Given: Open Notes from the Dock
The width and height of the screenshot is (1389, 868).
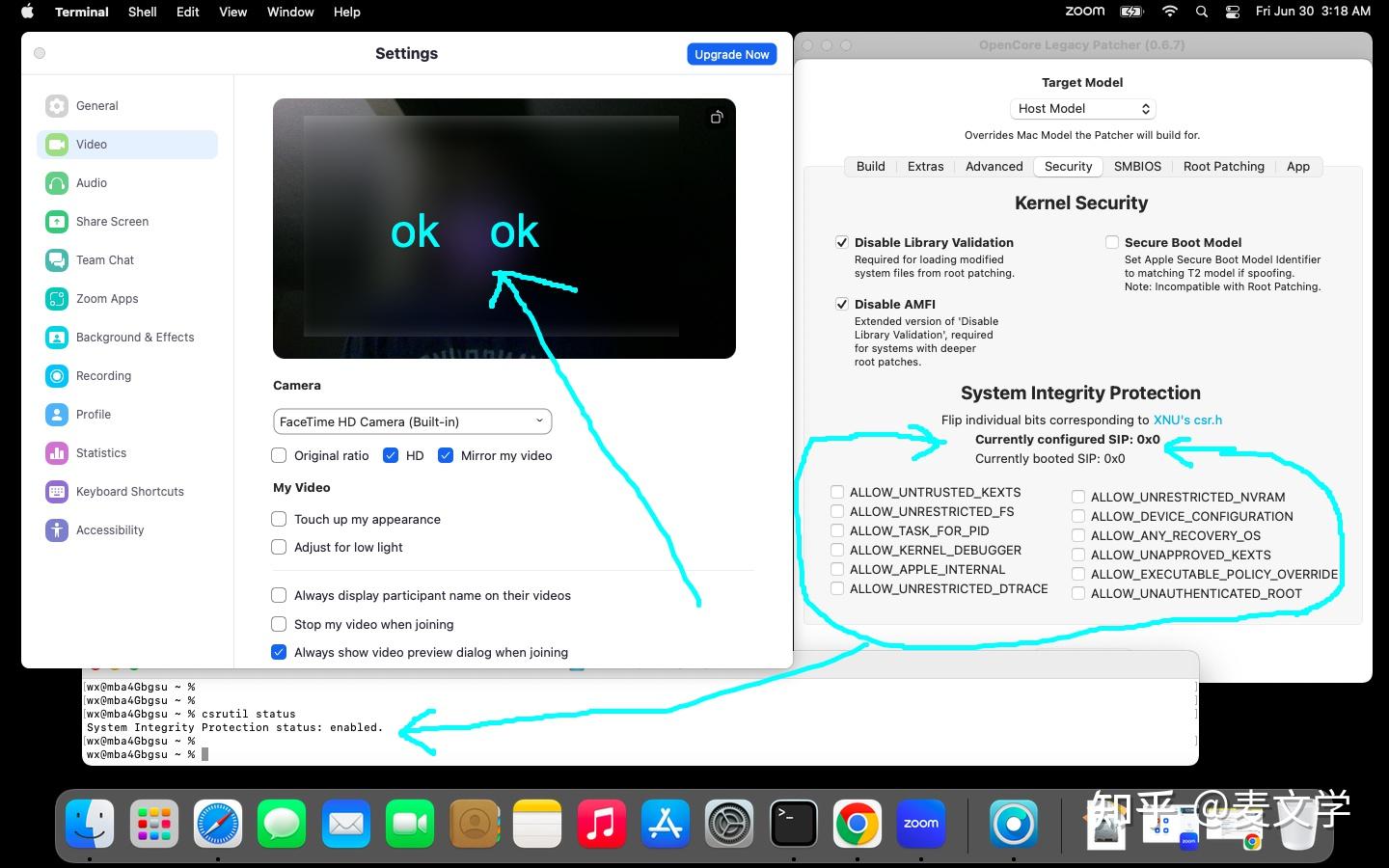Looking at the screenshot, I should (x=537, y=825).
